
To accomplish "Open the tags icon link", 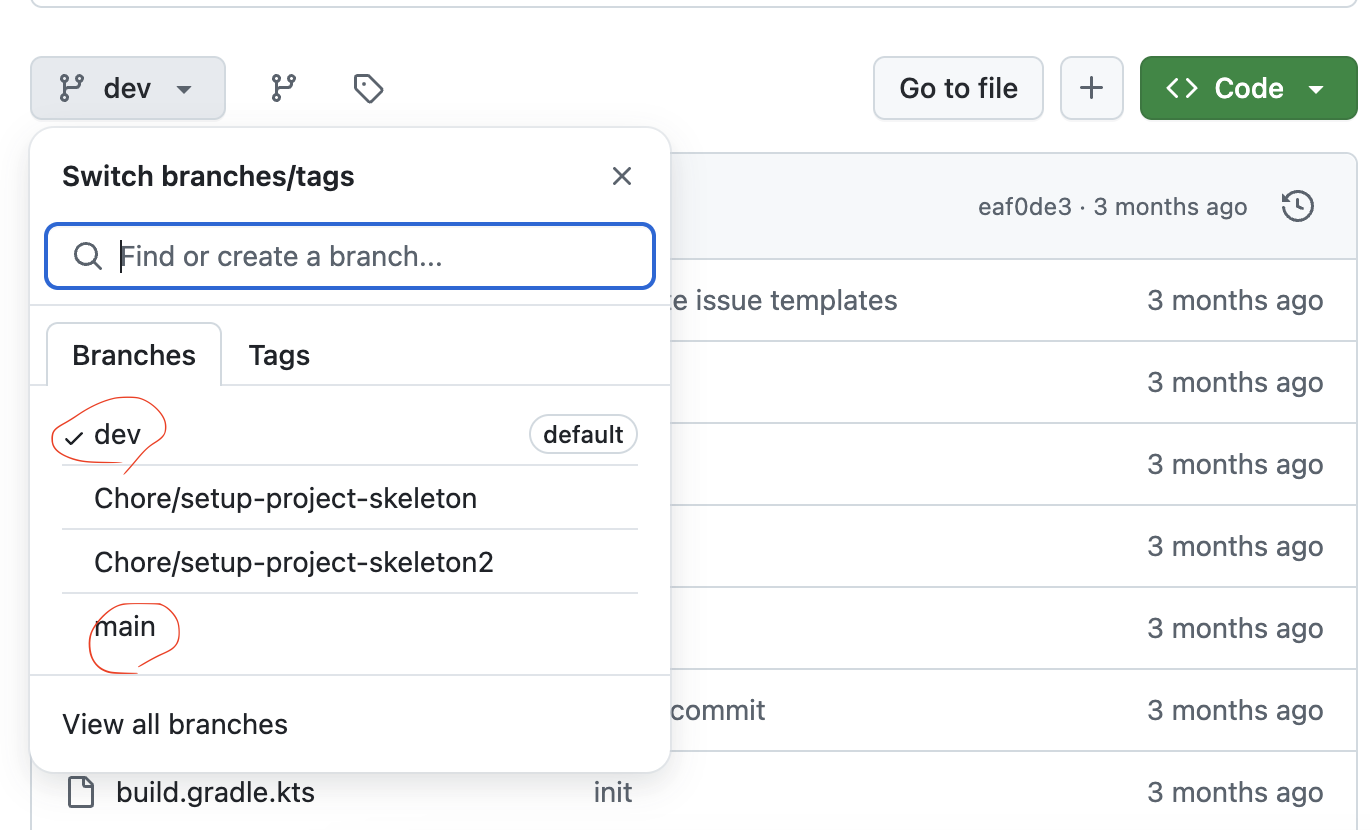I will (369, 89).
